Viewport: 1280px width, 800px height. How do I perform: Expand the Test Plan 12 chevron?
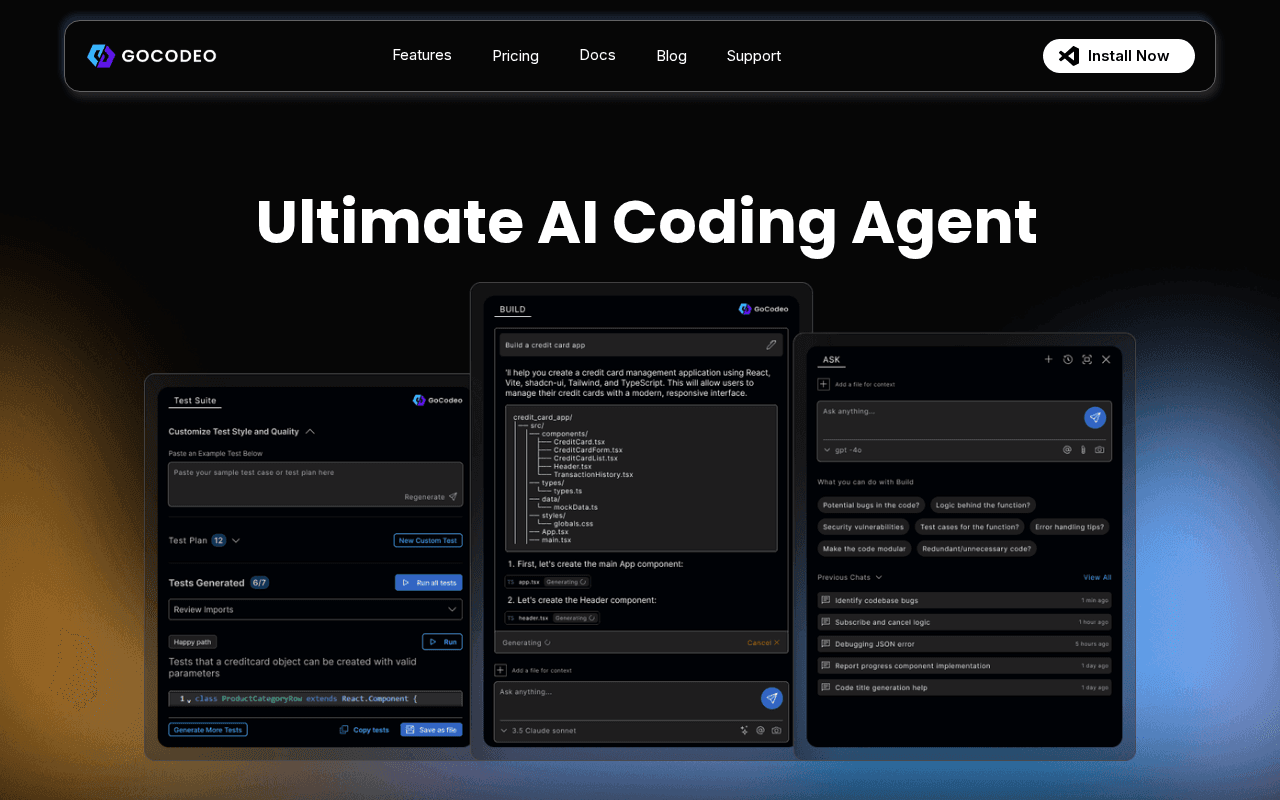click(236, 540)
